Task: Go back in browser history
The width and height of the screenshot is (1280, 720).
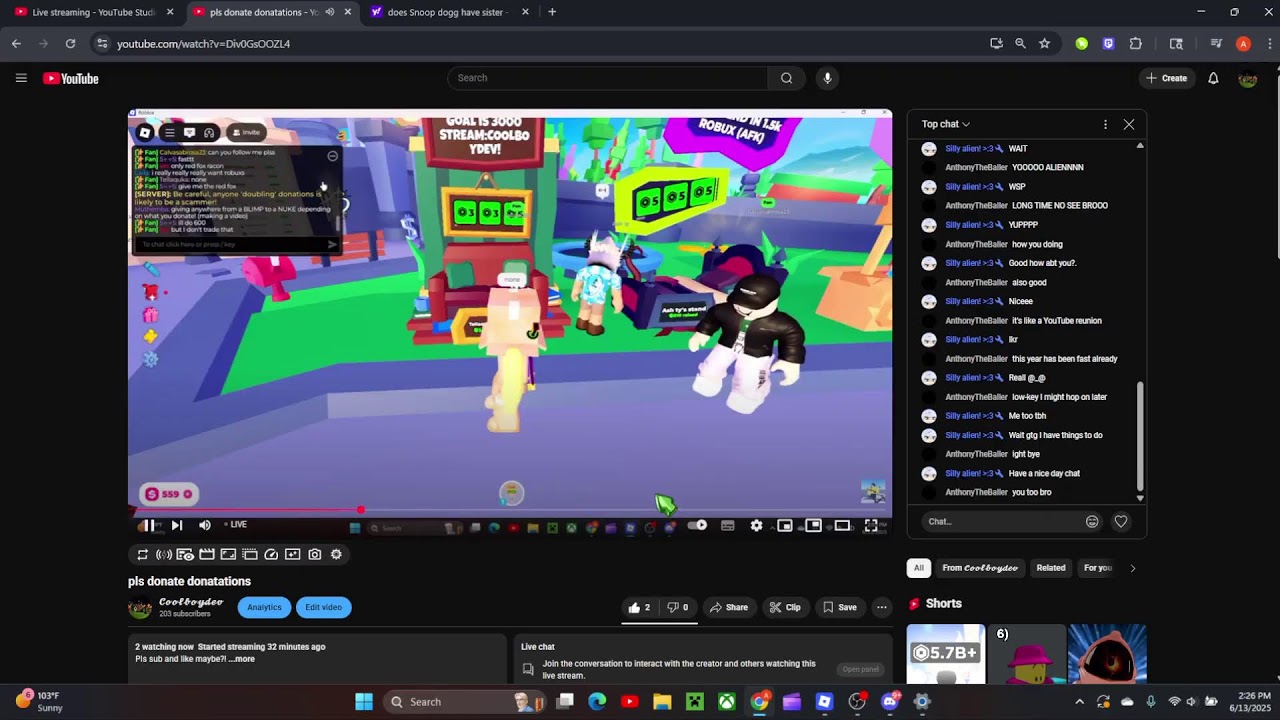Action: click(16, 44)
